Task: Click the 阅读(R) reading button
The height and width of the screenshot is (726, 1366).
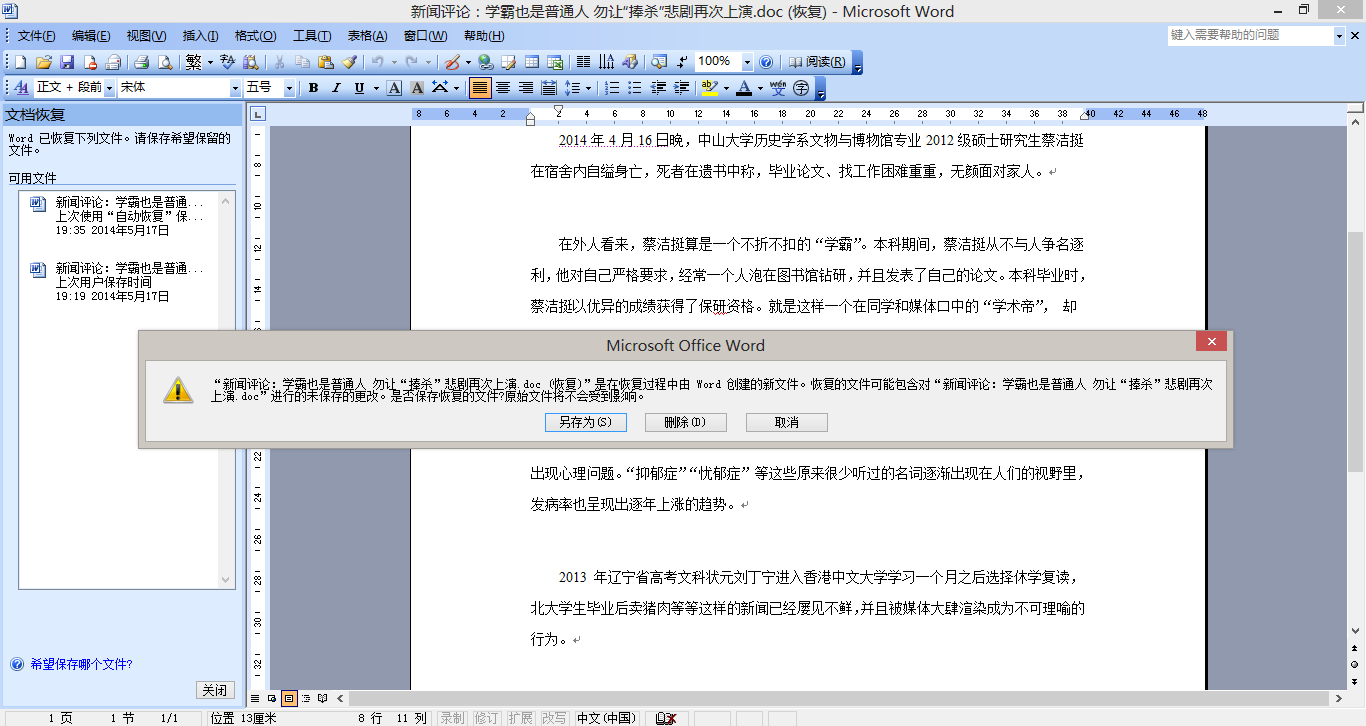Action: [816, 62]
